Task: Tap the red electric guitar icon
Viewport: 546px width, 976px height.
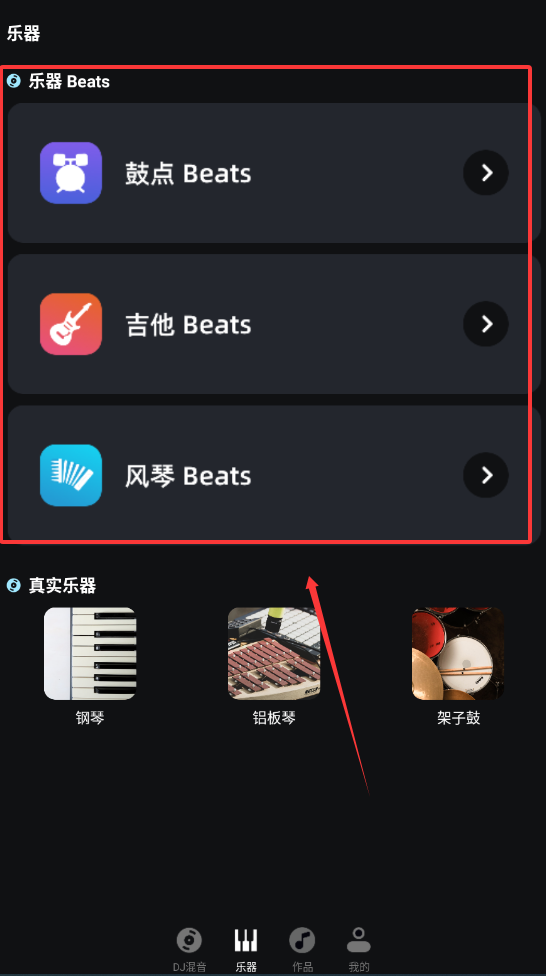Action: click(x=71, y=324)
